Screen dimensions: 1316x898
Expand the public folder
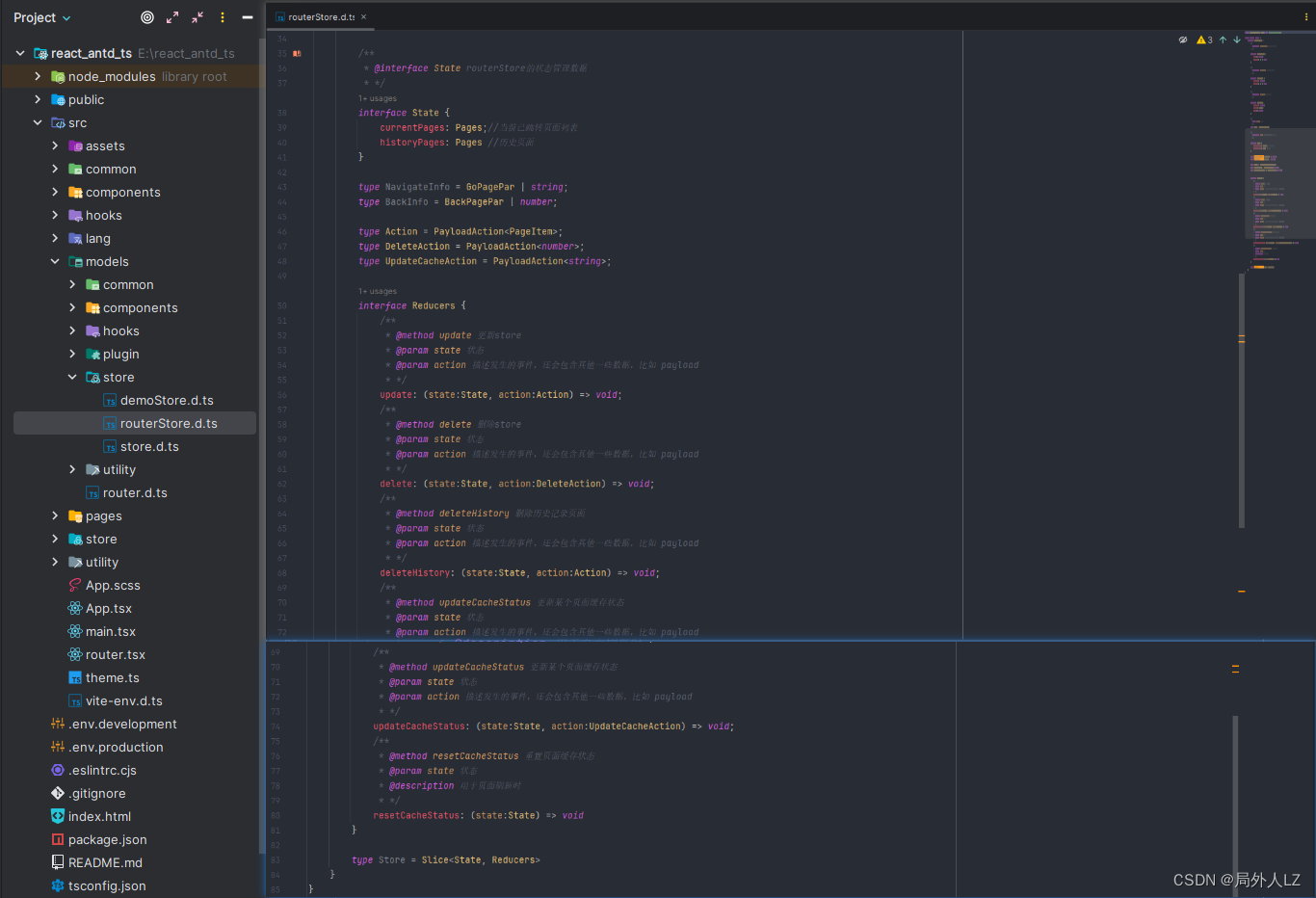[x=38, y=99]
